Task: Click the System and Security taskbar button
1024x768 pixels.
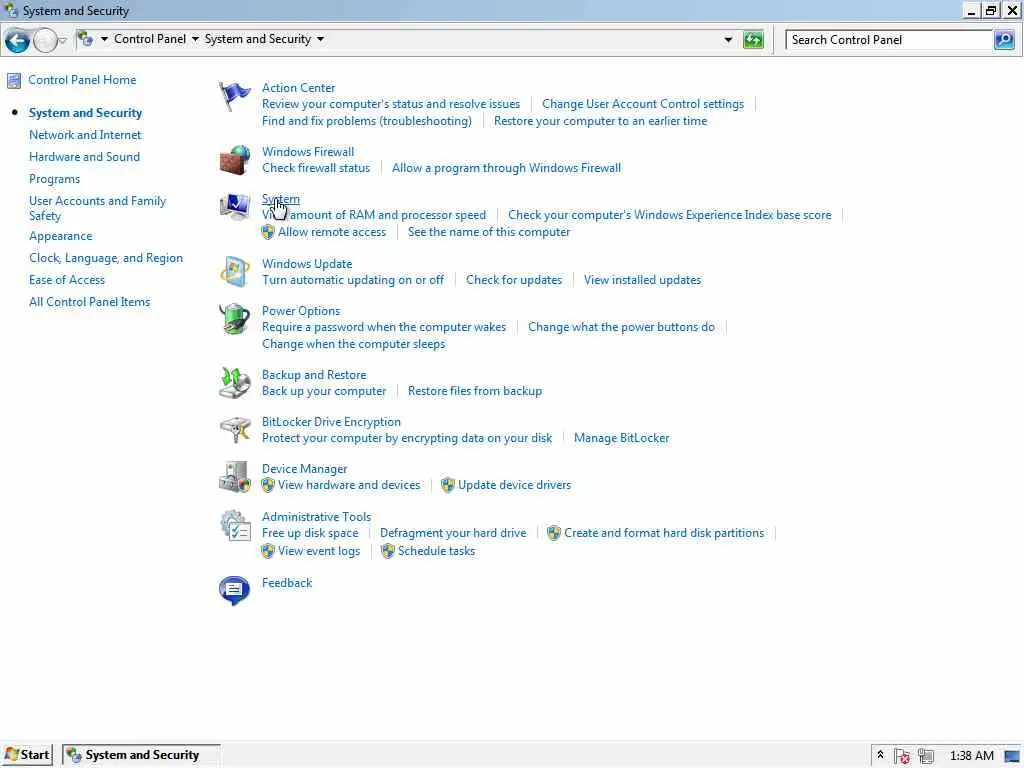Action: tap(142, 755)
